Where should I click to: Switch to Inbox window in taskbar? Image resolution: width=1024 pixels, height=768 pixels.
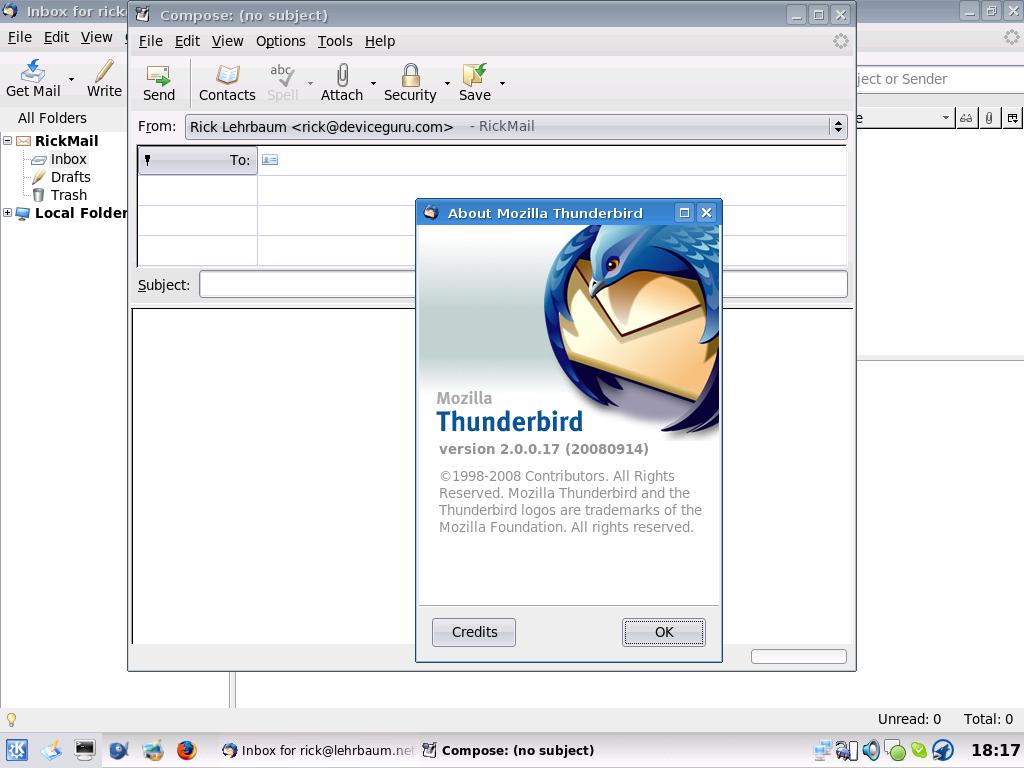[x=317, y=750]
